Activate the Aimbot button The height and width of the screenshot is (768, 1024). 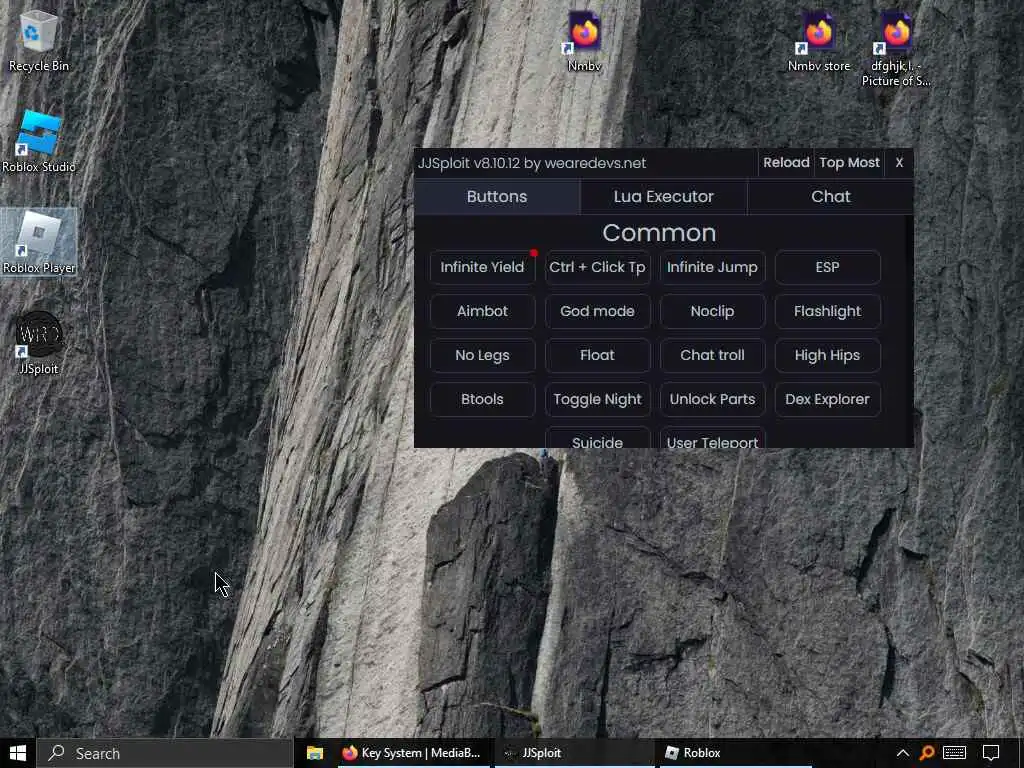coord(482,312)
